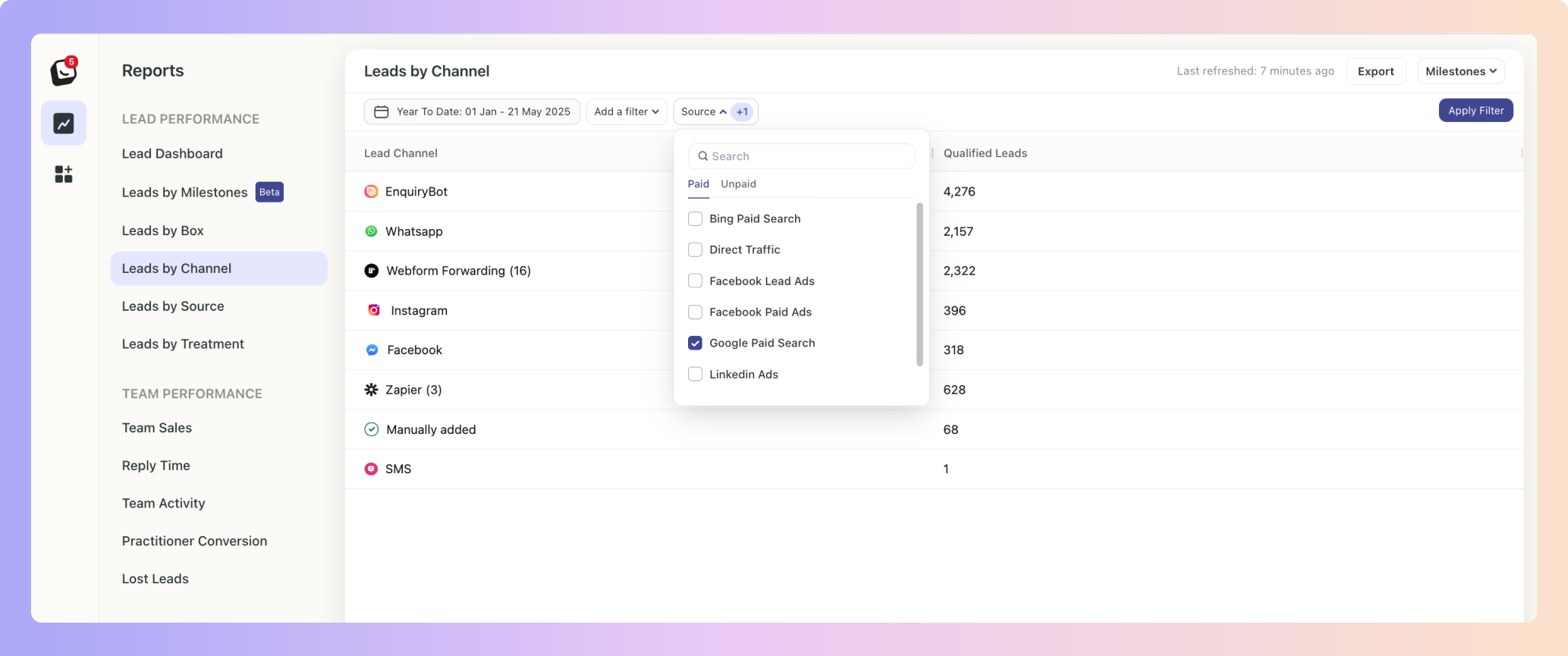The height and width of the screenshot is (656, 1568).
Task: Click the 'Manually added' row label
Action: pos(432,429)
